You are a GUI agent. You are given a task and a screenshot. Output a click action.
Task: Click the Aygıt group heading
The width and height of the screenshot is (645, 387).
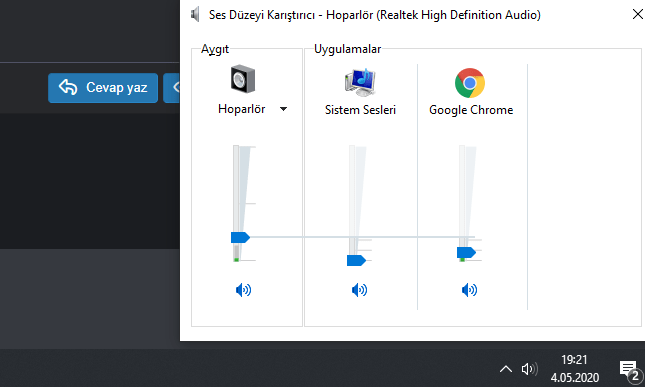215,49
